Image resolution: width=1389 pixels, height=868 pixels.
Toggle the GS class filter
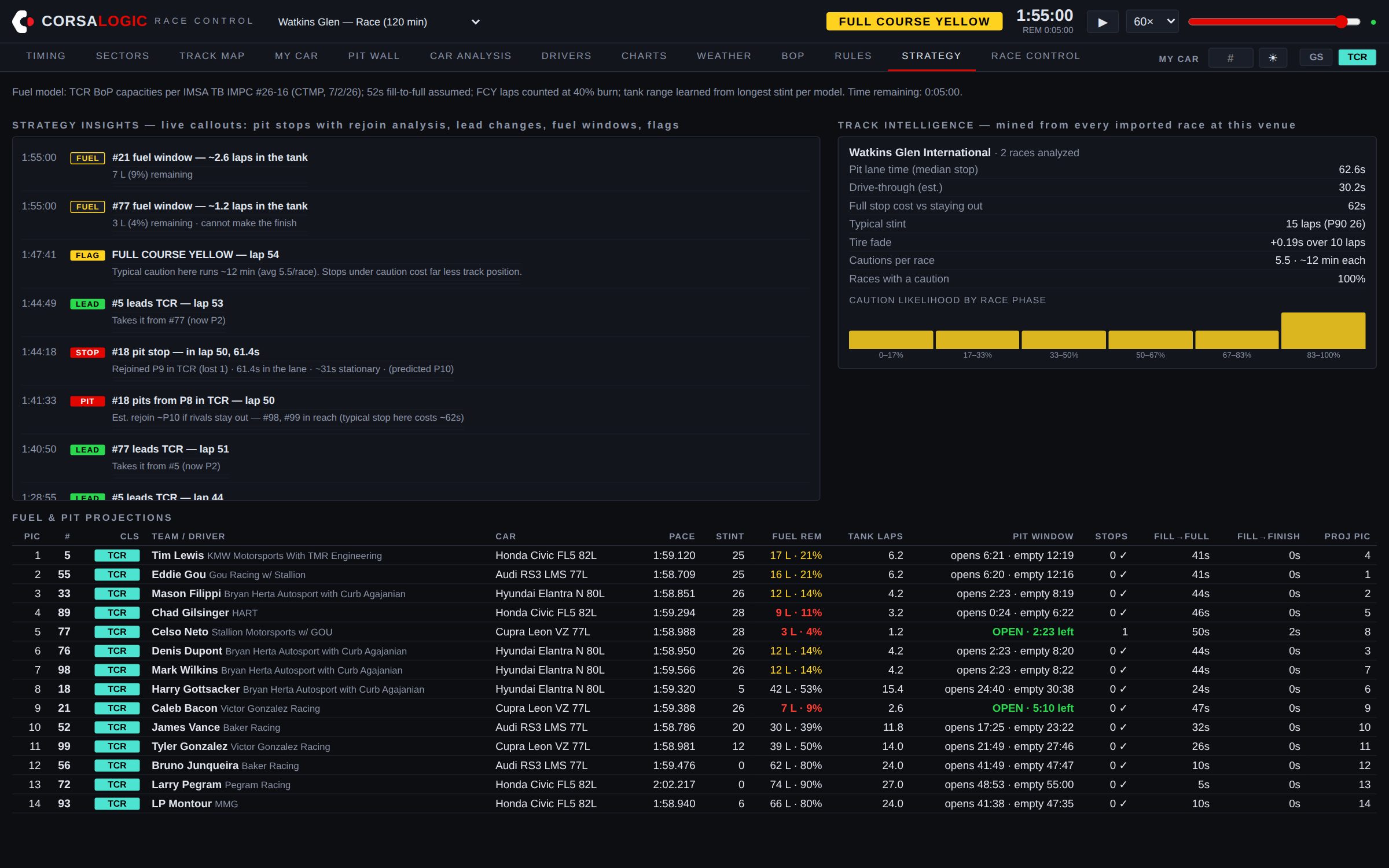(1316, 57)
